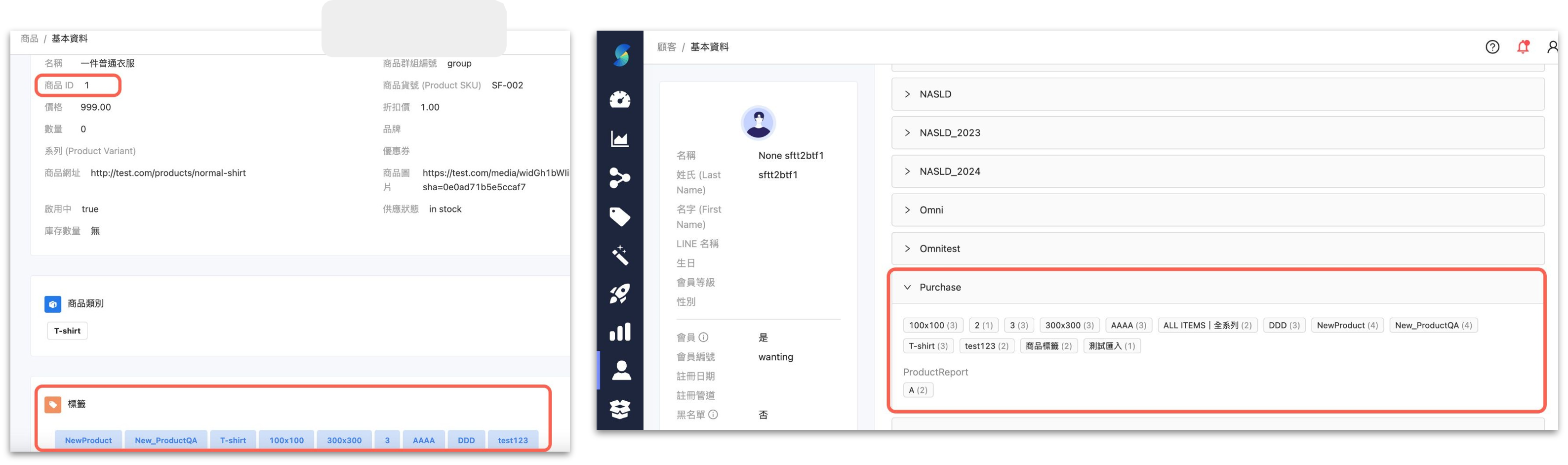Select the Analytics chart icon
This screenshot has width=1568, height=465.
tap(620, 138)
